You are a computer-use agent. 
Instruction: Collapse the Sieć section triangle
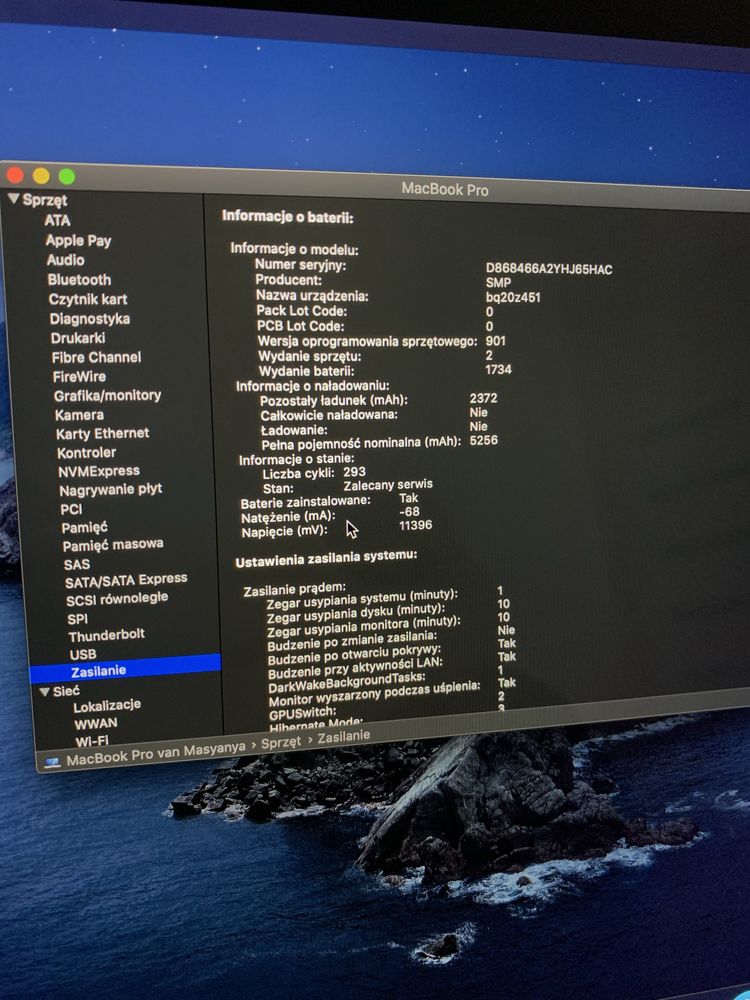45,691
